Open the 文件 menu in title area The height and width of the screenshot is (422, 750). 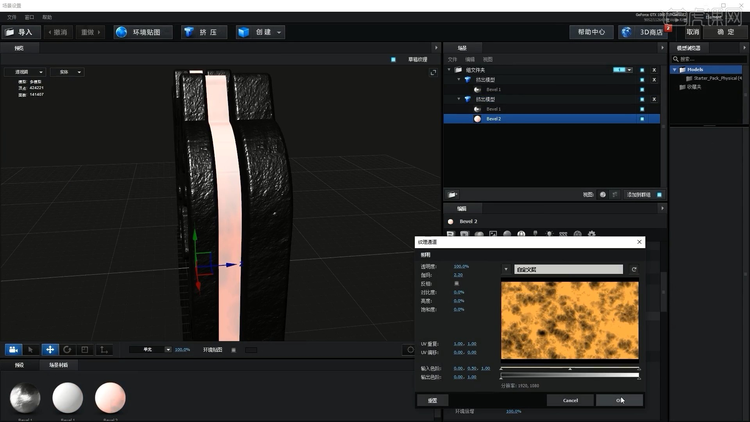pyautogui.click(x=12, y=17)
